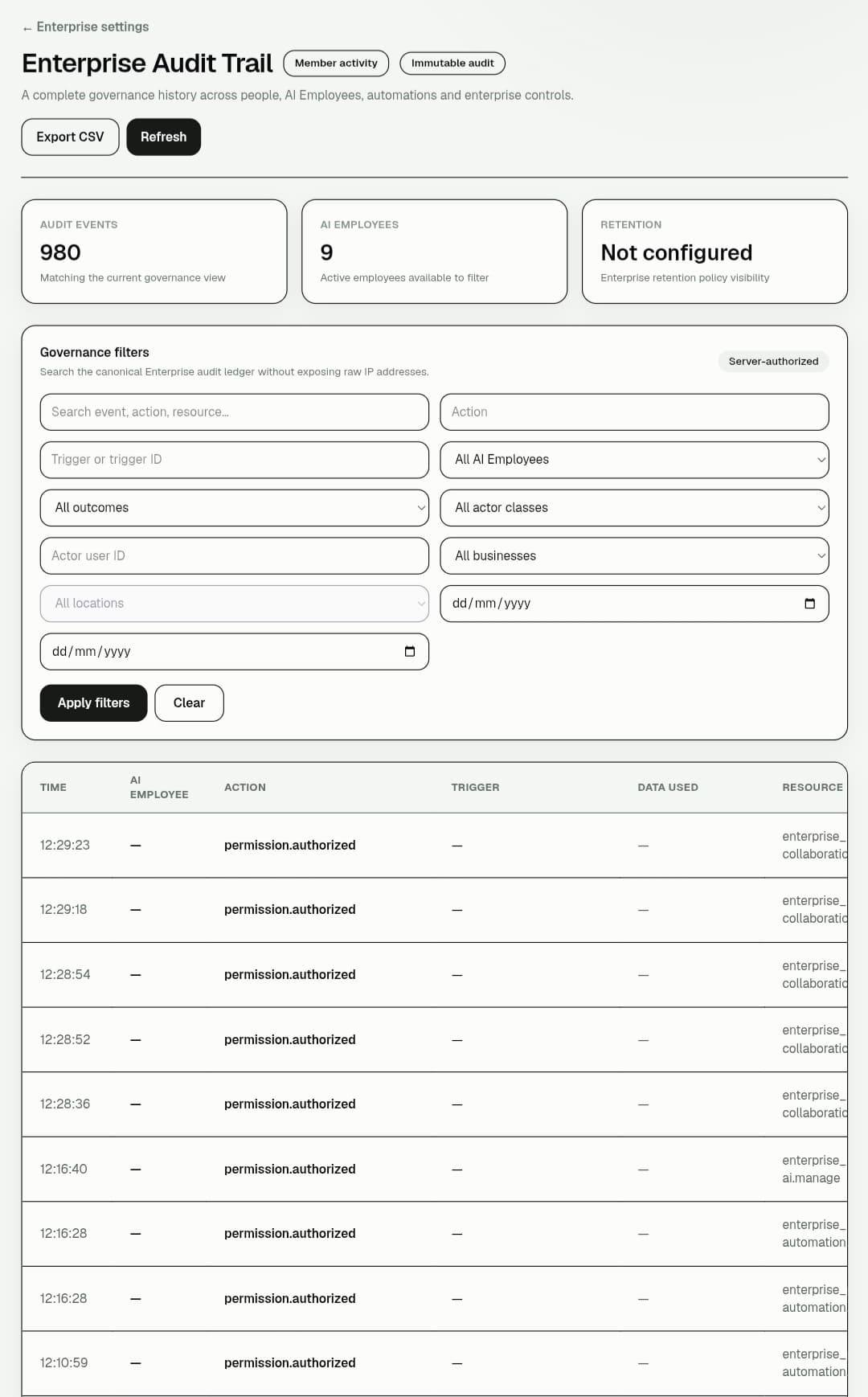Image resolution: width=868 pixels, height=1397 pixels.
Task: Open calendar picker in right date field
Action: pyautogui.click(x=809, y=604)
